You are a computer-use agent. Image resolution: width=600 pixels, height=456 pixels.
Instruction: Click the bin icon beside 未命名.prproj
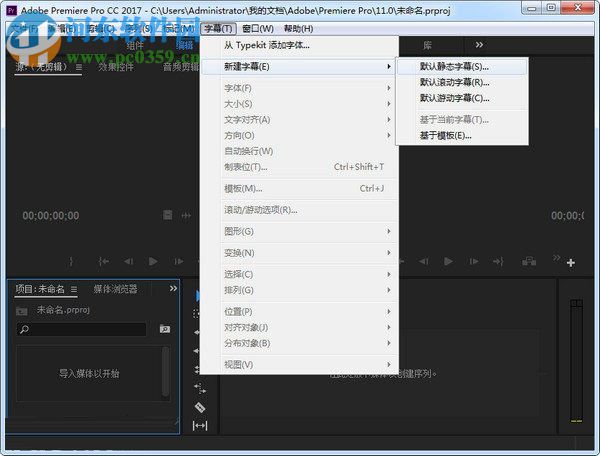point(22,311)
